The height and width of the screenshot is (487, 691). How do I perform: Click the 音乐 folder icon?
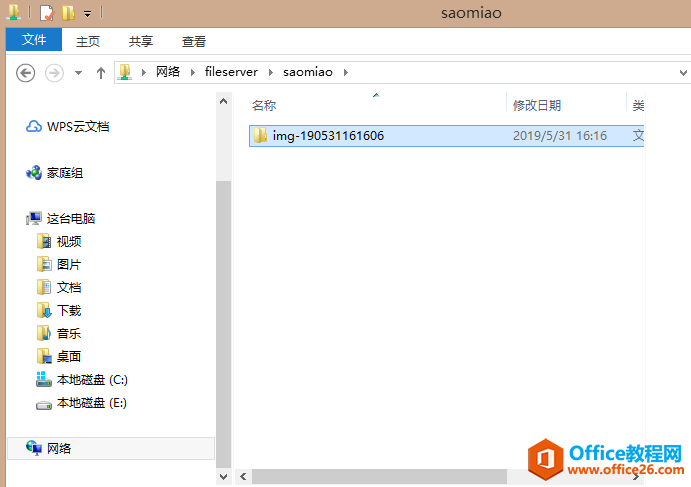[44, 333]
